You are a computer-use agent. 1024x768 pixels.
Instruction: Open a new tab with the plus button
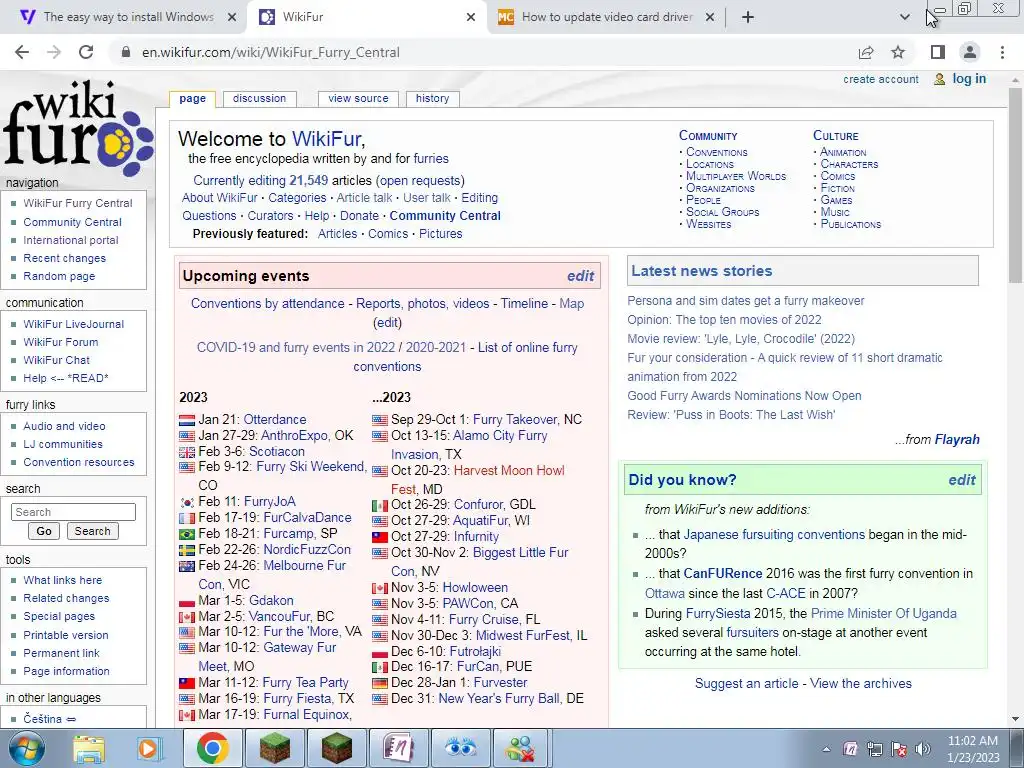point(748,17)
